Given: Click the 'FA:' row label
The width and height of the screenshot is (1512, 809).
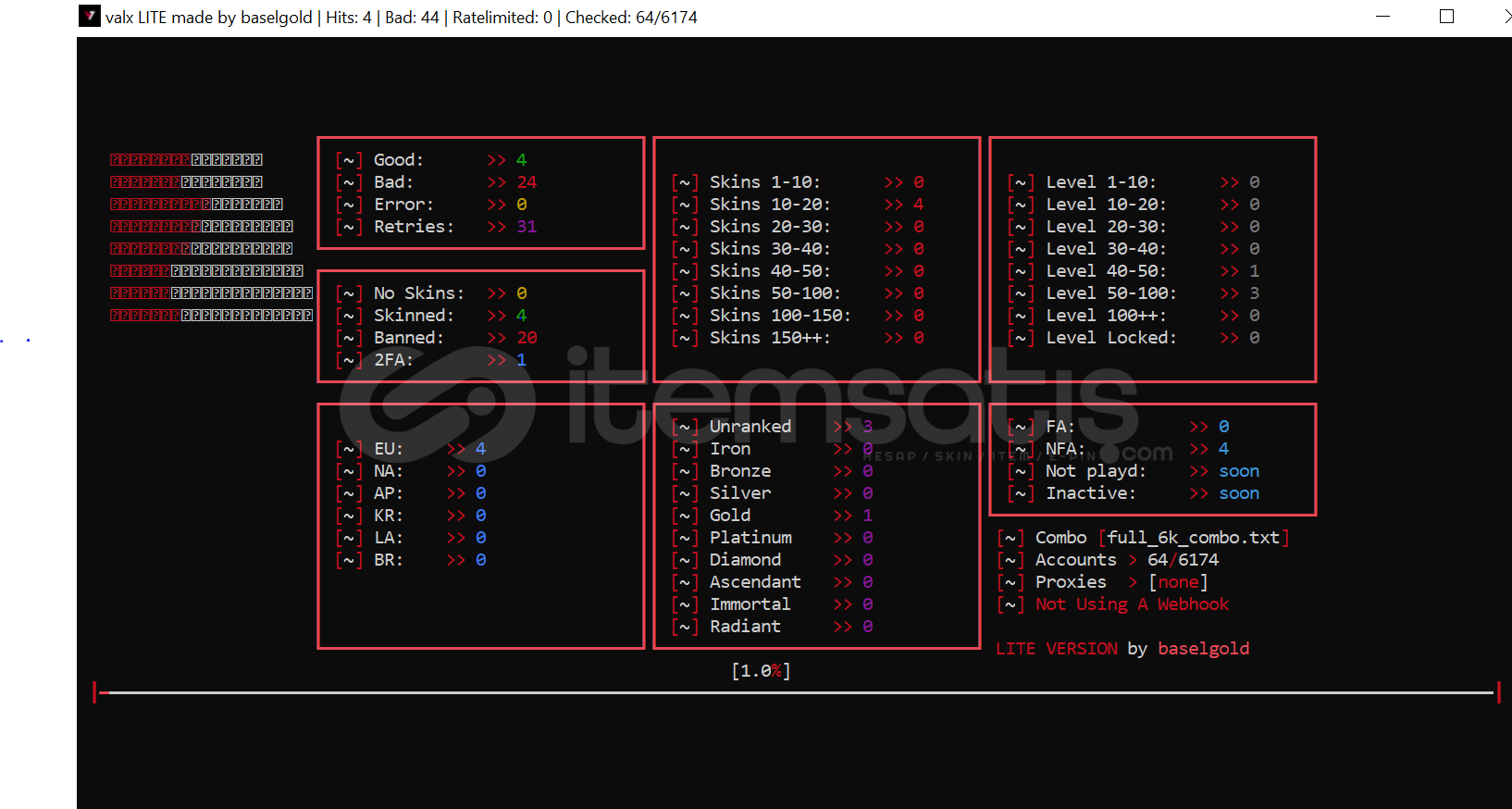Looking at the screenshot, I should pos(1060,427).
